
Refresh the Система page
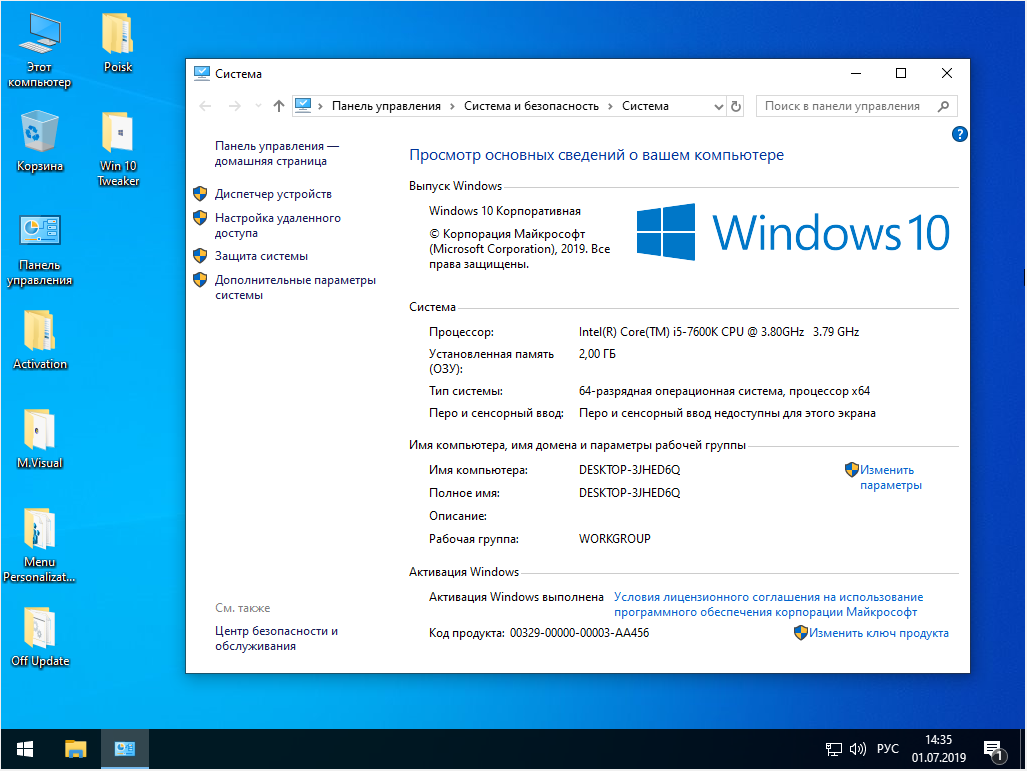[x=736, y=106]
